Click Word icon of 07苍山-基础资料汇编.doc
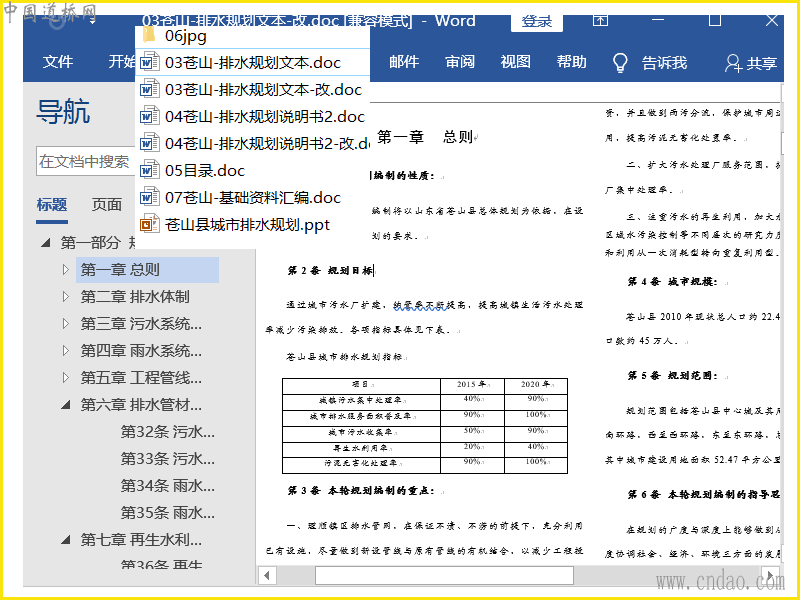Screen dimensions: 800x600 pyautogui.click(x=149, y=197)
